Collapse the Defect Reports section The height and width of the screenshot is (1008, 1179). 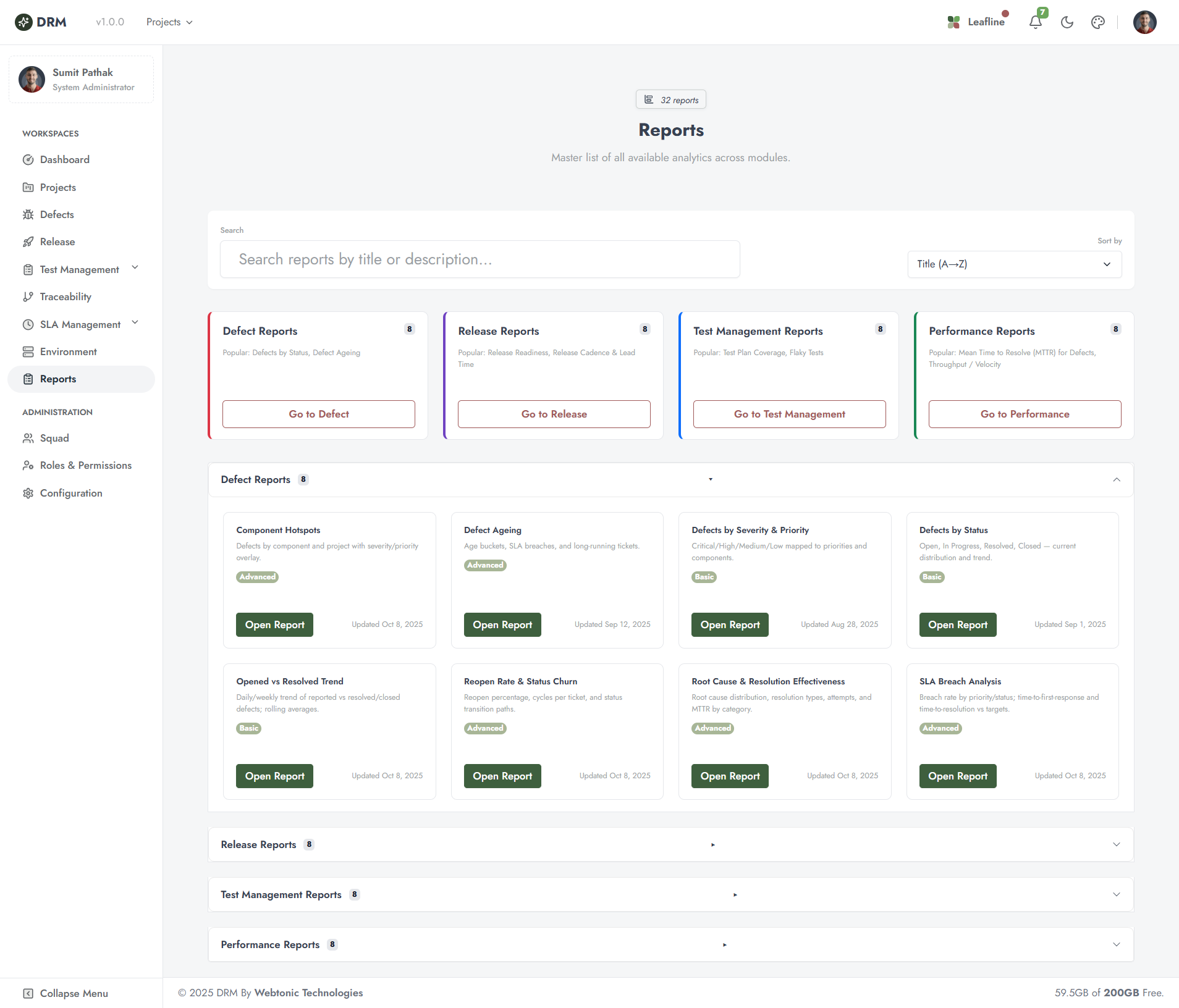[1116, 479]
